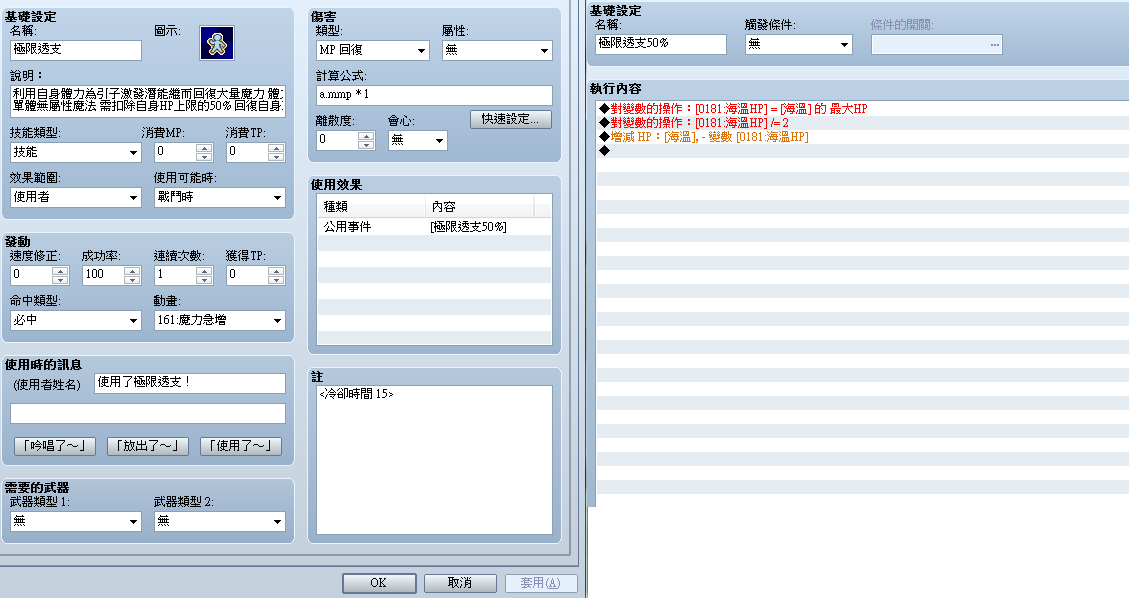Click the 獲得TP spin box
This screenshot has width=1129, height=599.
pos(256,275)
